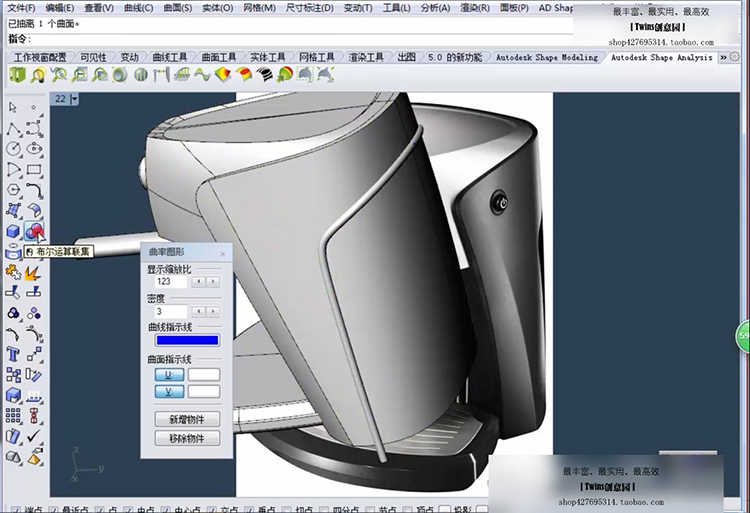
Task: Toggle the 垂点 osnap checkbox
Action: coord(249,510)
